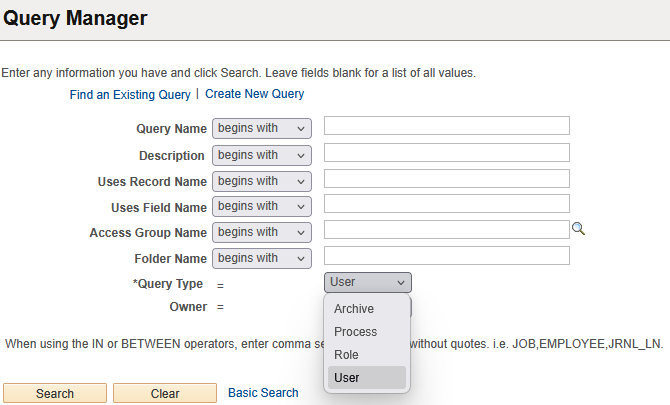This screenshot has width=670, height=405.
Task: Open the Uses Field Name operator dropdown
Action: 262,206
